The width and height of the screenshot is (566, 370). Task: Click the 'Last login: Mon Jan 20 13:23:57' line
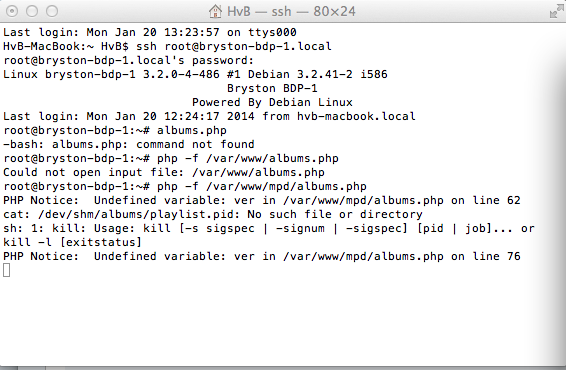pos(150,32)
